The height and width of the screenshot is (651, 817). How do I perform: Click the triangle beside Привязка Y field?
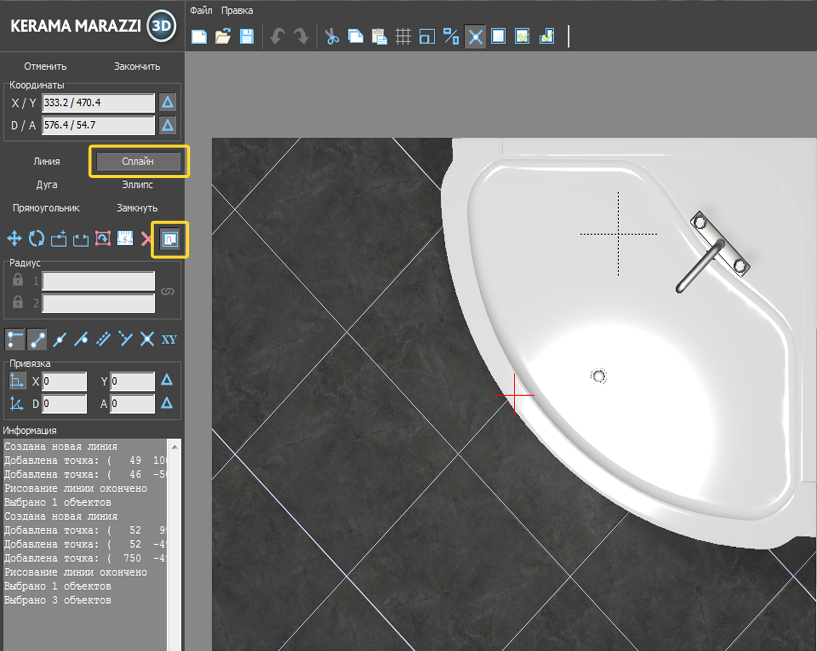click(167, 380)
